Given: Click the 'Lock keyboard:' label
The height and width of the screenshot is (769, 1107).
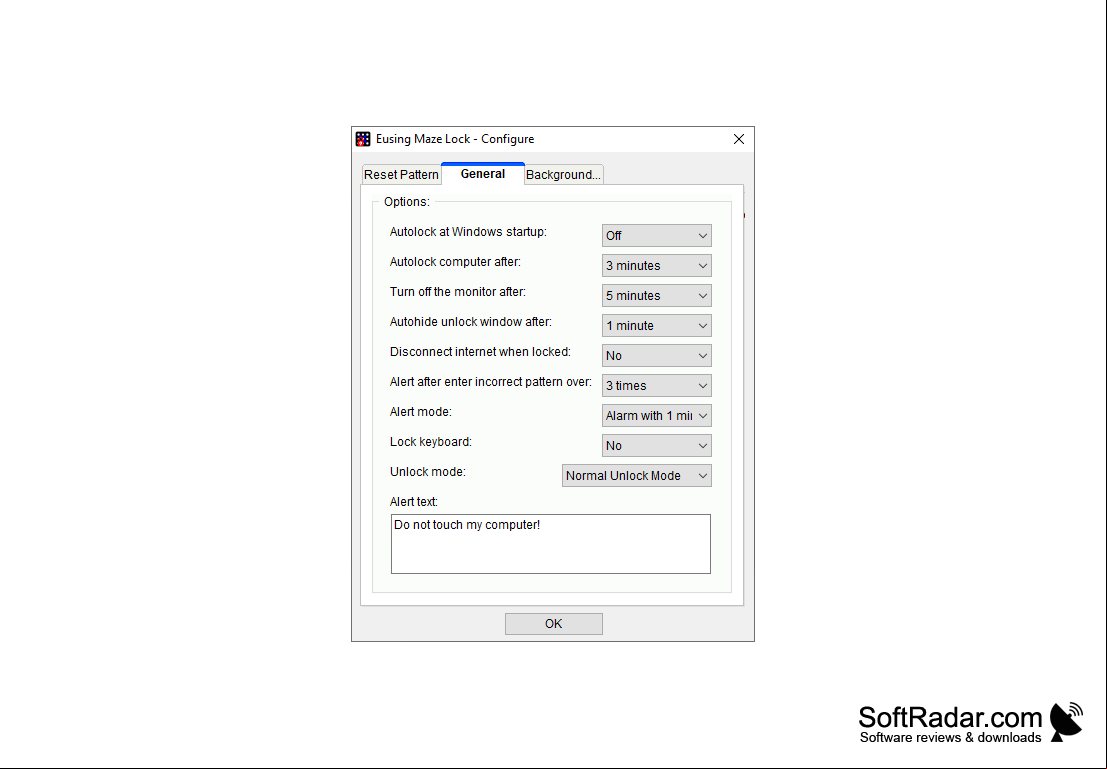Looking at the screenshot, I should tap(431, 442).
